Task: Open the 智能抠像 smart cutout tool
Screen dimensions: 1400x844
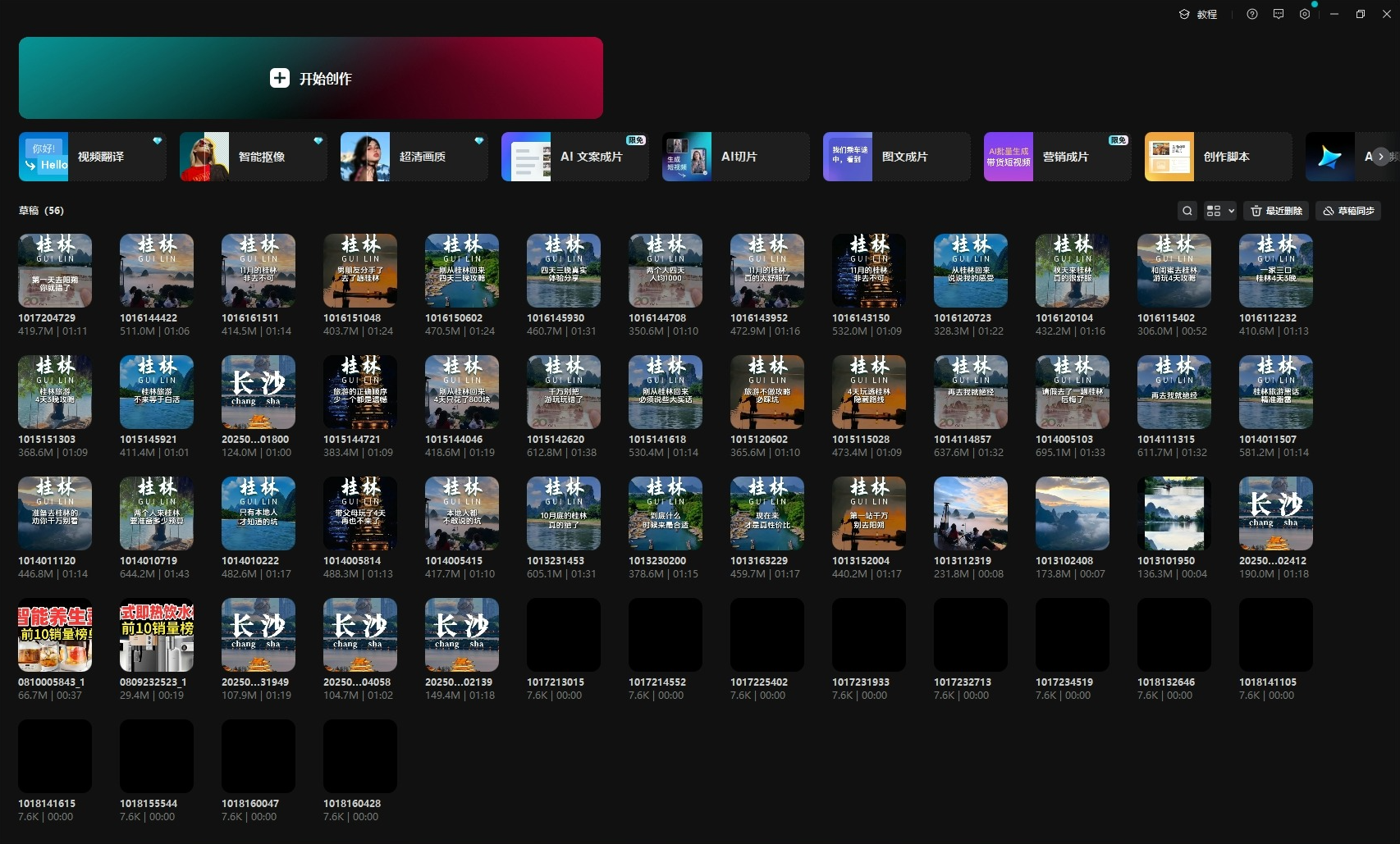Action: 253,157
